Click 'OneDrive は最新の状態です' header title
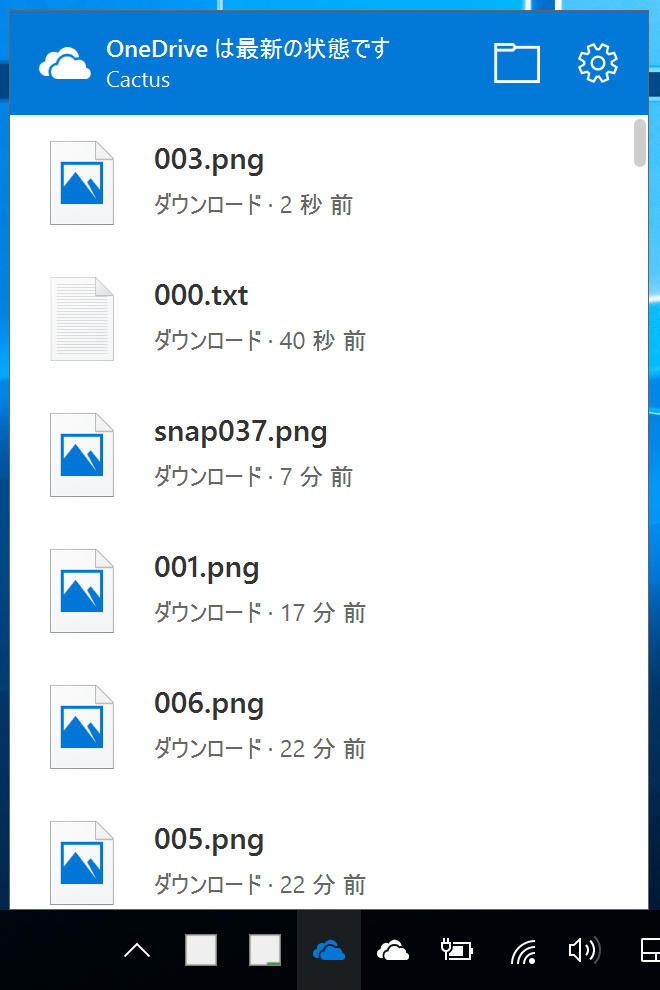 pos(248,49)
